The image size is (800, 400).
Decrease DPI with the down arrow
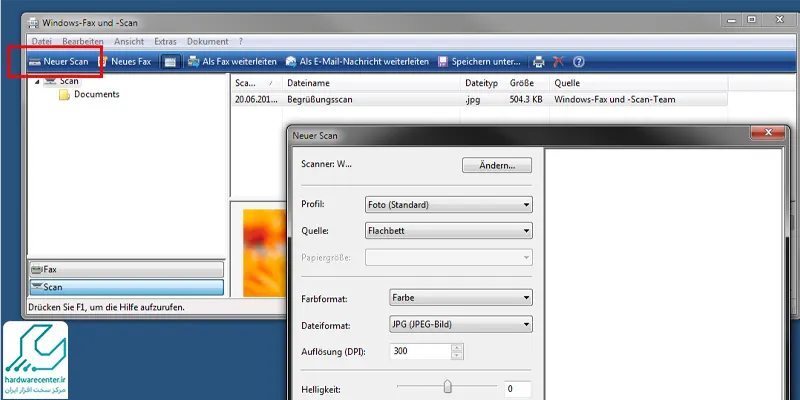point(457,355)
